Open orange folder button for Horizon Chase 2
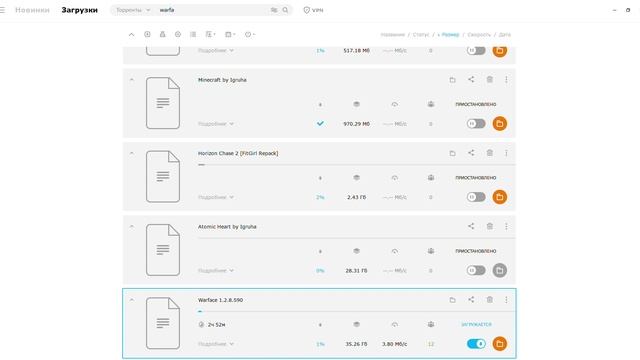 pyautogui.click(x=500, y=197)
